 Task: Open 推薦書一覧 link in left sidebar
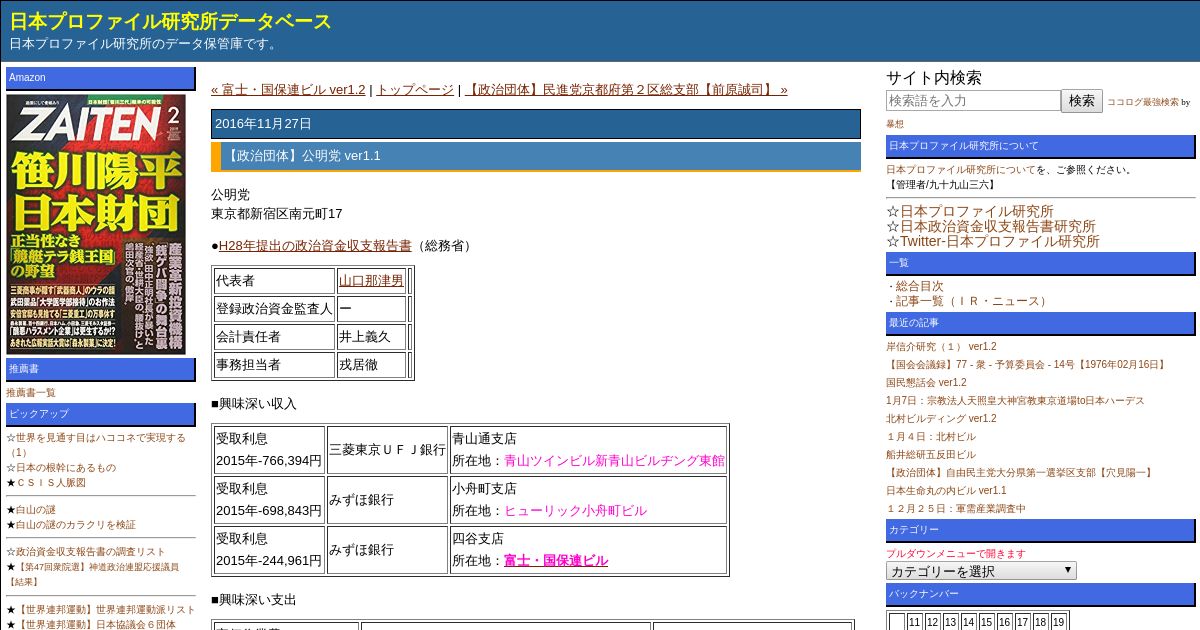(x=31, y=393)
